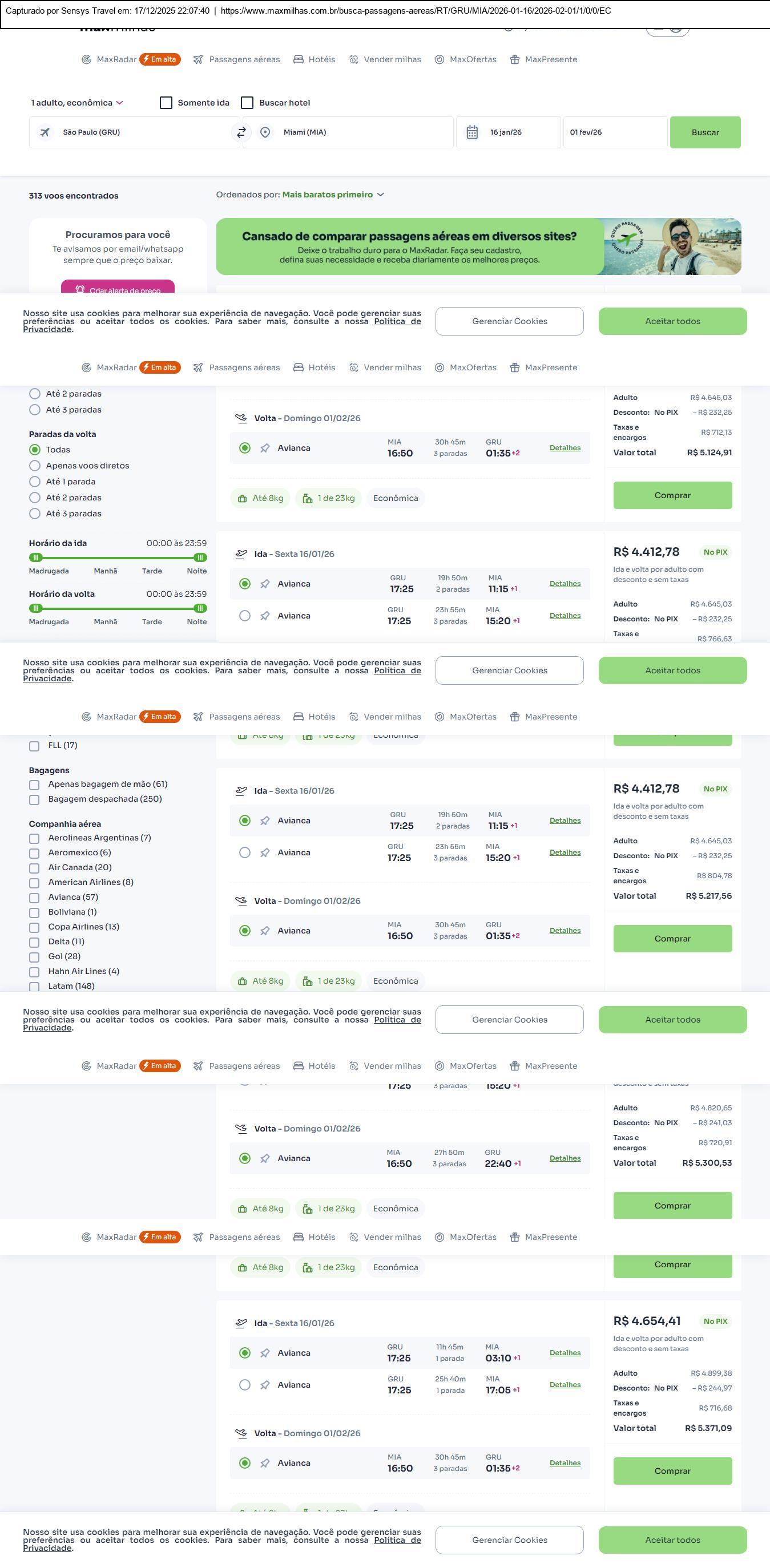Expand the Mais baratos primeiro sort menu
The height and width of the screenshot is (1568, 770).
(x=332, y=195)
